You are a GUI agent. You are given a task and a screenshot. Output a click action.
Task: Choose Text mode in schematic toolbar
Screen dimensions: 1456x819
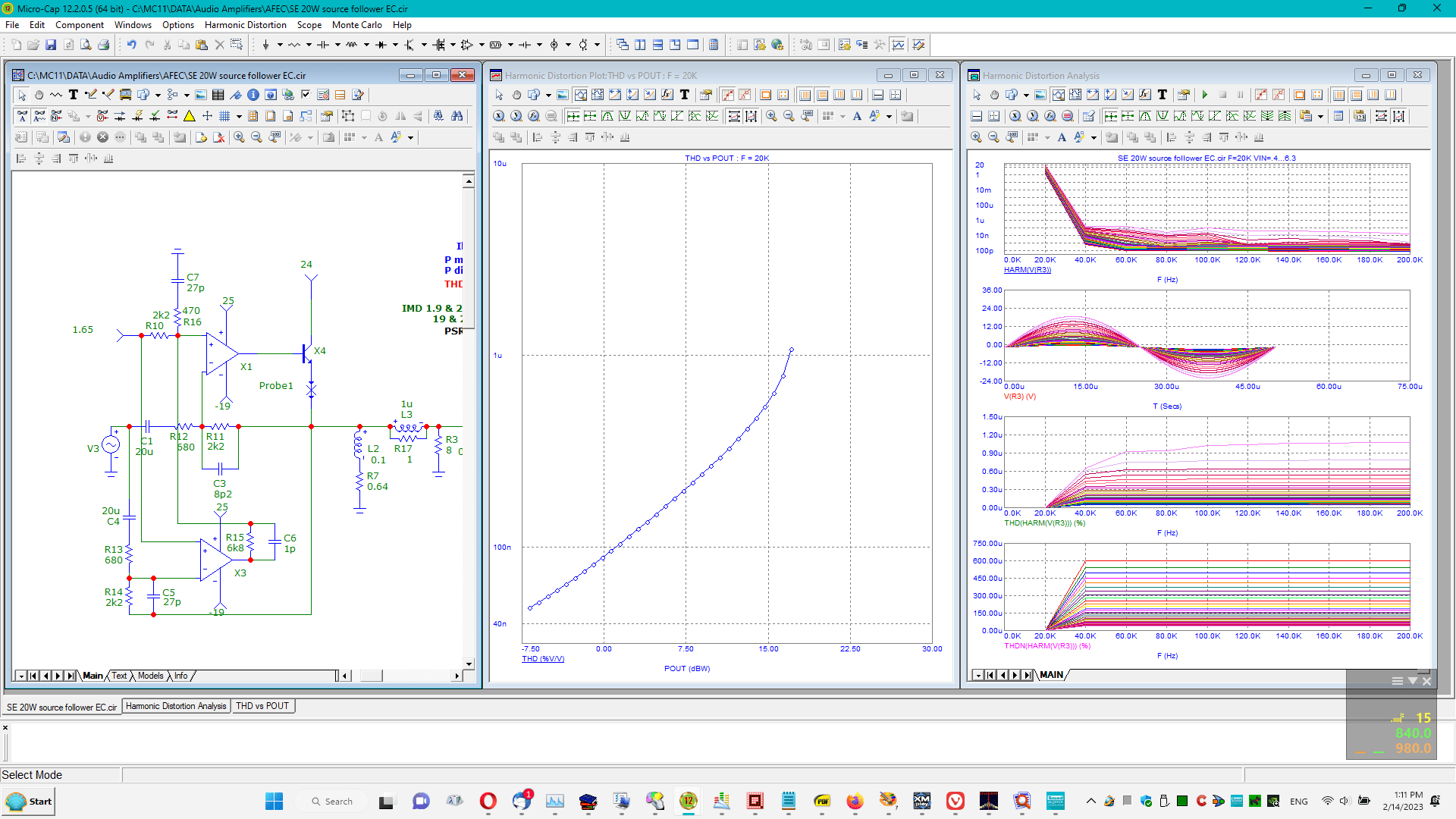click(74, 95)
